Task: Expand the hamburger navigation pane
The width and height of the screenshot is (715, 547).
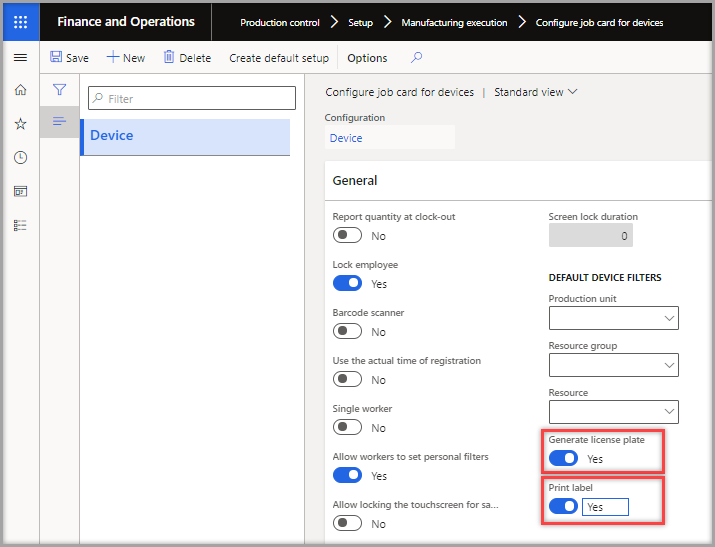Action: [21, 57]
